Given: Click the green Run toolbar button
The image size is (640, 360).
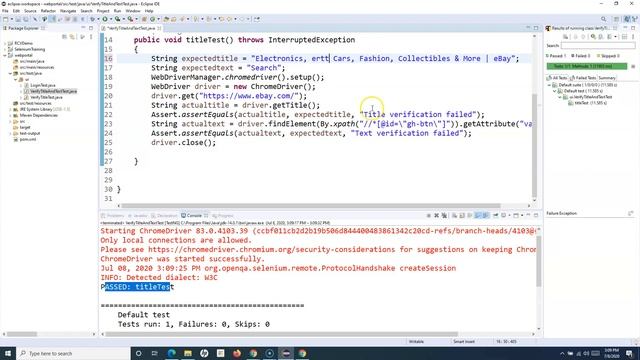Looking at the screenshot, I should click(x=105, y=19).
